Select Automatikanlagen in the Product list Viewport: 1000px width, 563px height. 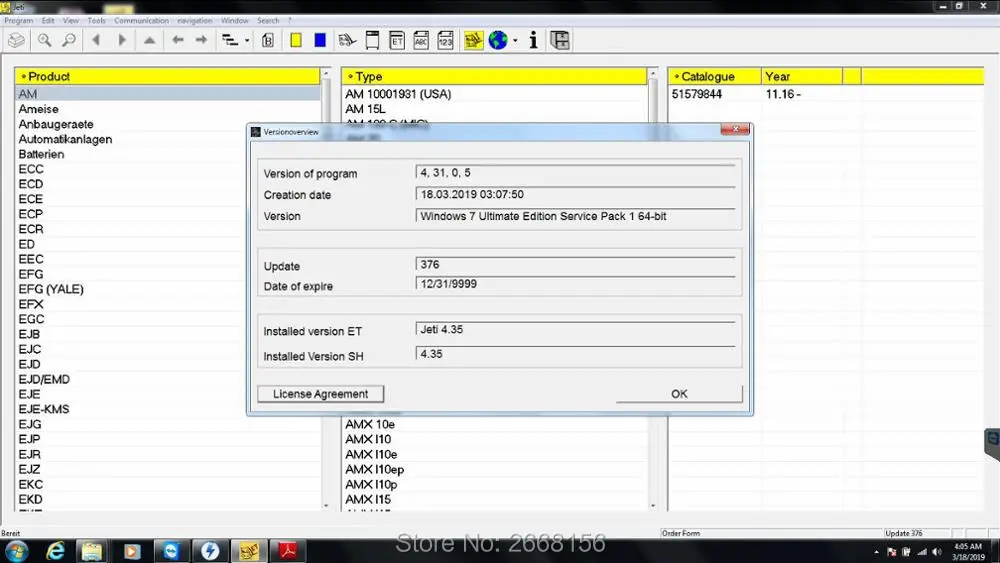point(167,139)
